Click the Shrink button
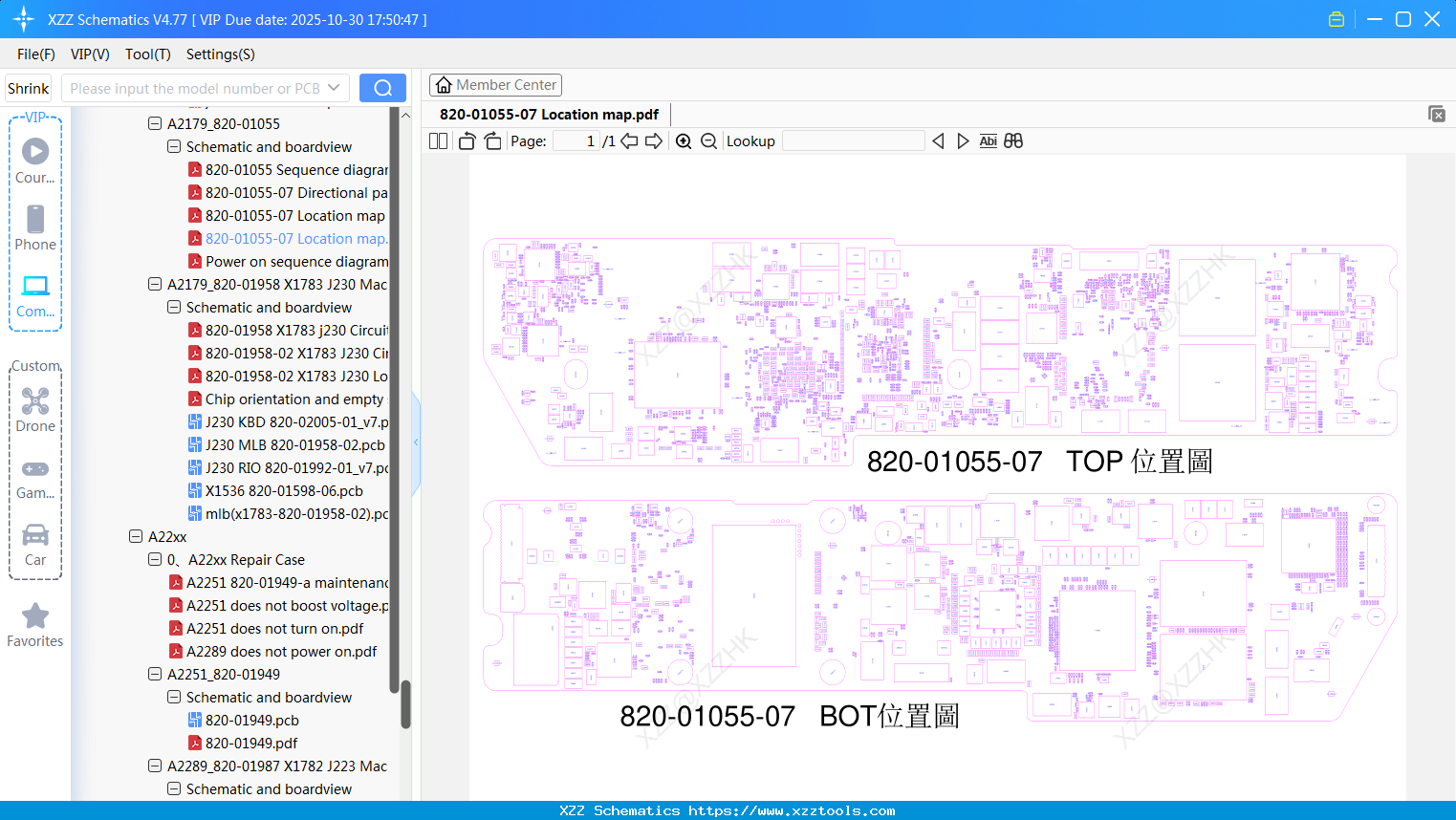1456x820 pixels. (x=29, y=88)
